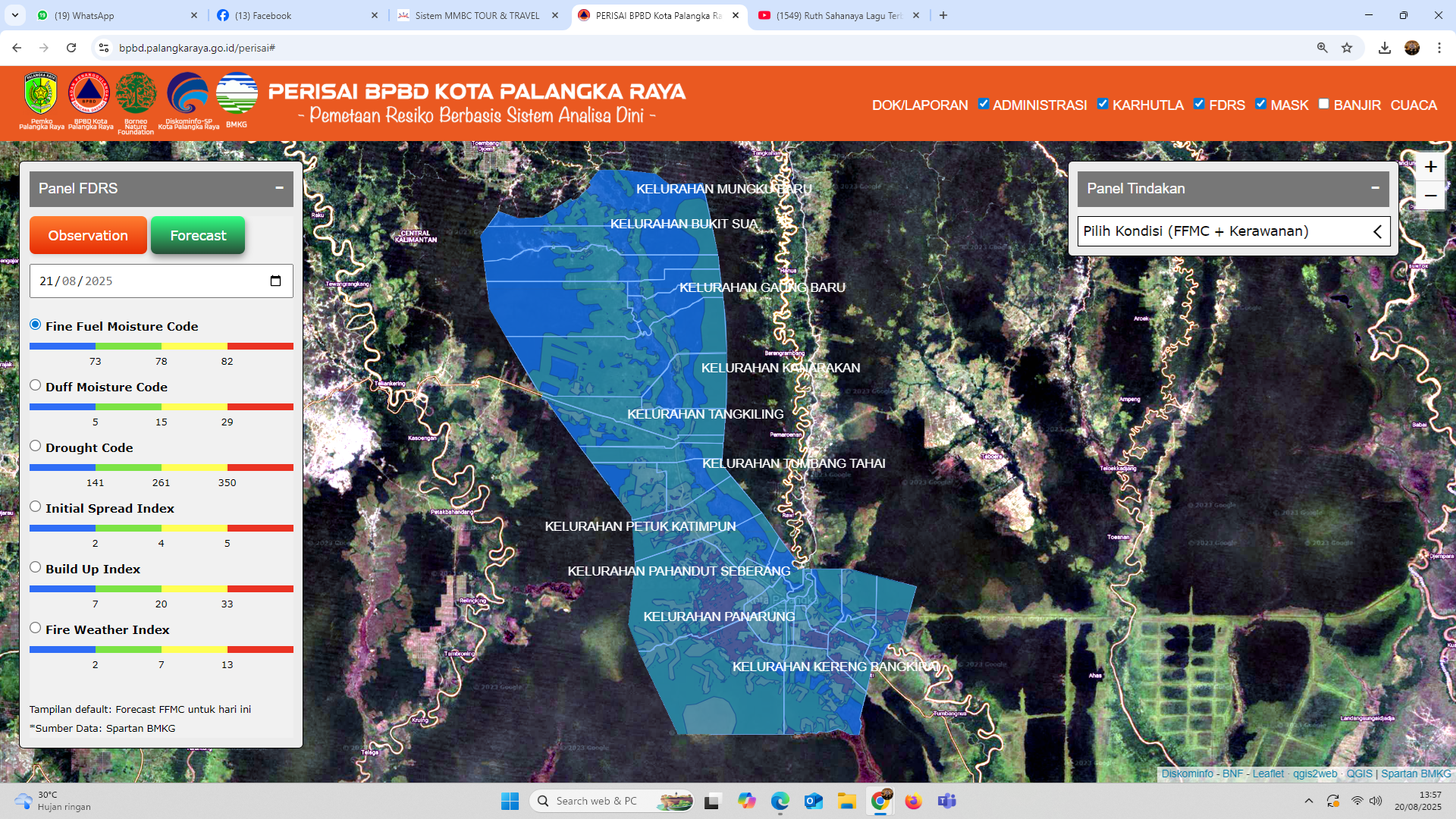1456x819 pixels.
Task: Select Drought Code radio
Action: (x=35, y=446)
